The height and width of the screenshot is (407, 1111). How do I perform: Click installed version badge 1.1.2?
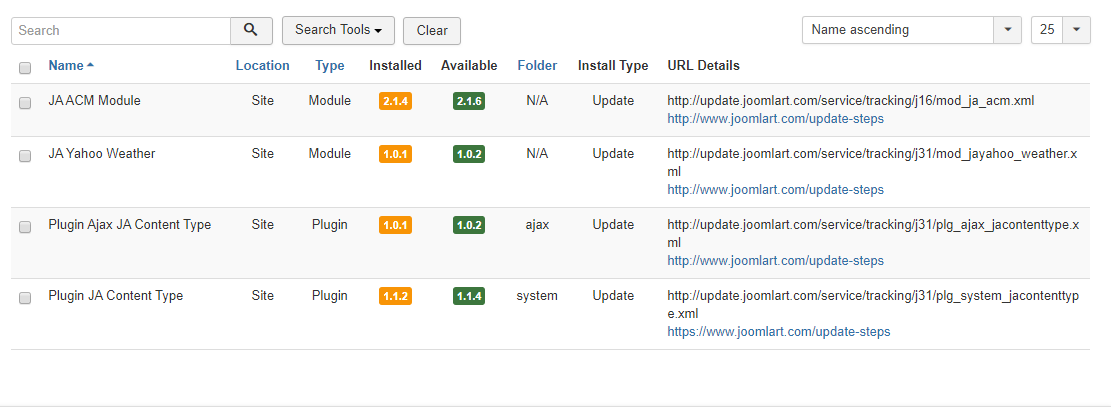point(395,296)
